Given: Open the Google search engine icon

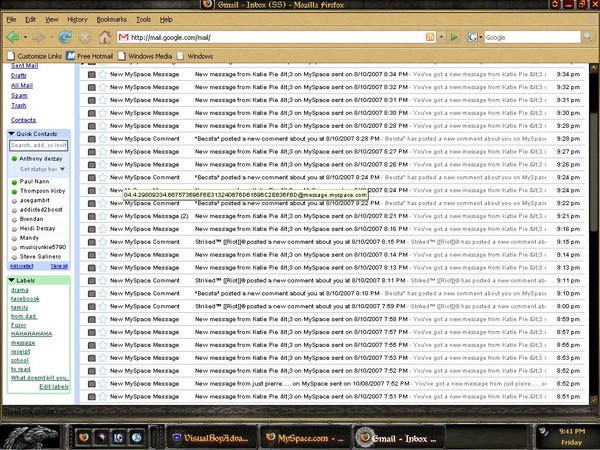Looking at the screenshot, I should tap(473, 37).
